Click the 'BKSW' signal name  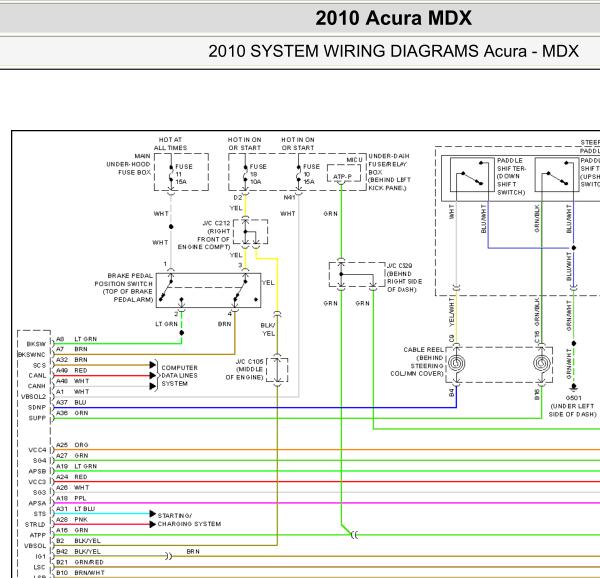(36, 344)
